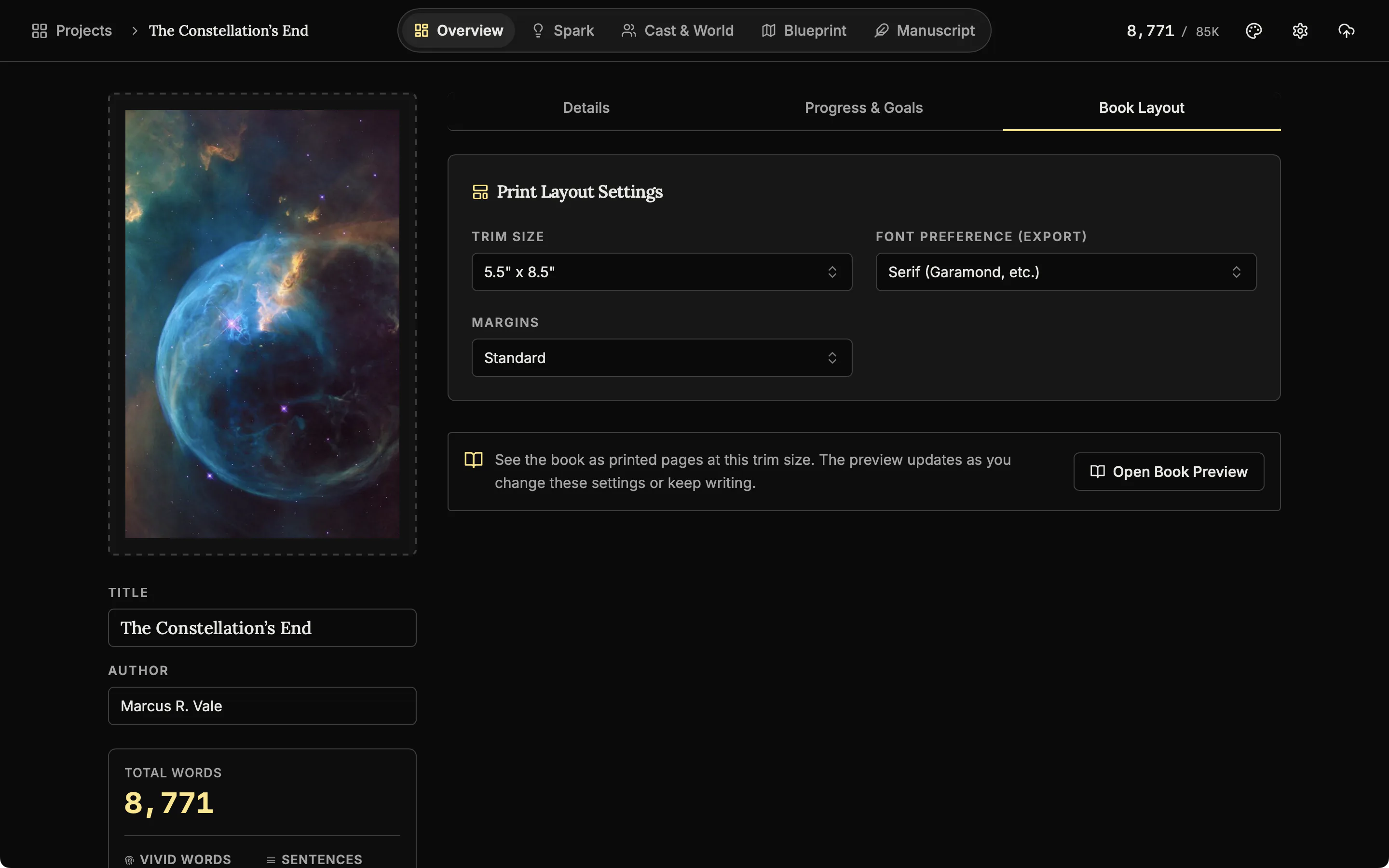Switch to the Details tab

(x=586, y=108)
